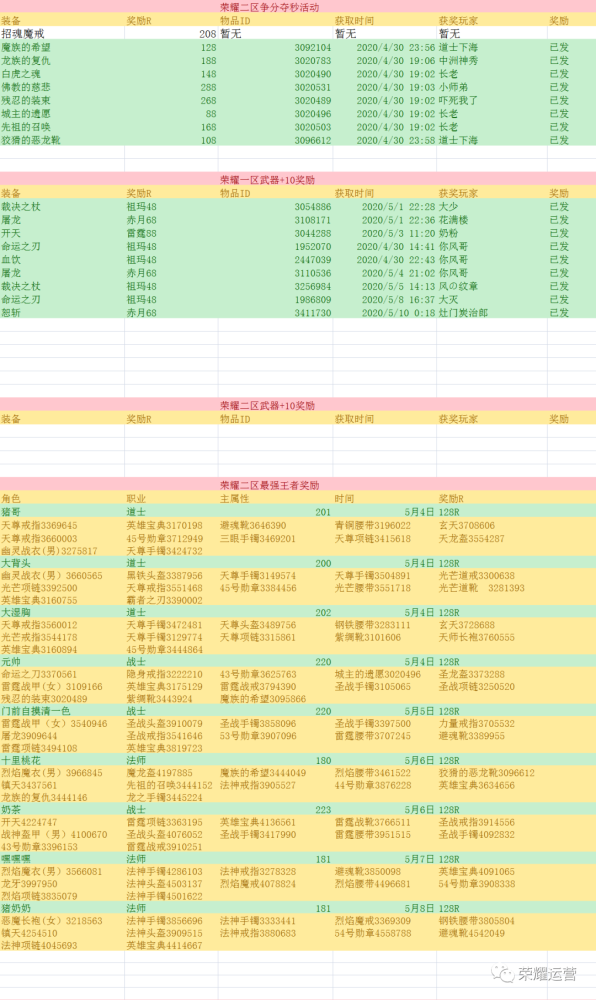Screen dimensions: 596x1000
Task: Click item ID 3092104
Action: click(313, 47)
